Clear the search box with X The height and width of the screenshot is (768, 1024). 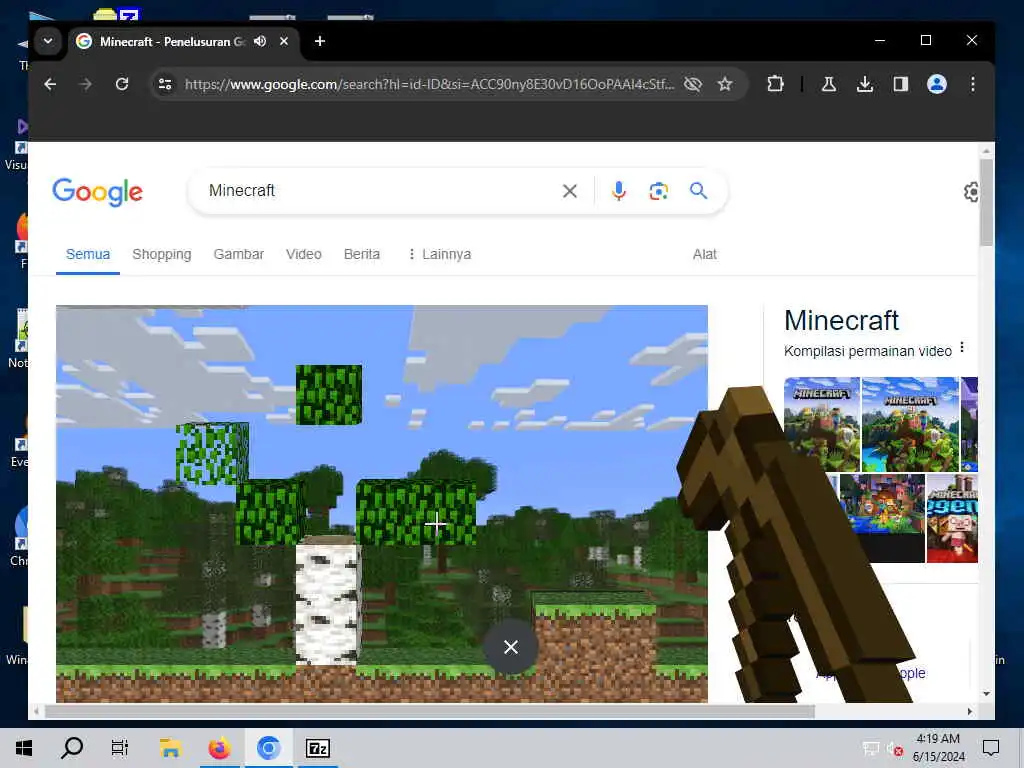[x=569, y=191]
